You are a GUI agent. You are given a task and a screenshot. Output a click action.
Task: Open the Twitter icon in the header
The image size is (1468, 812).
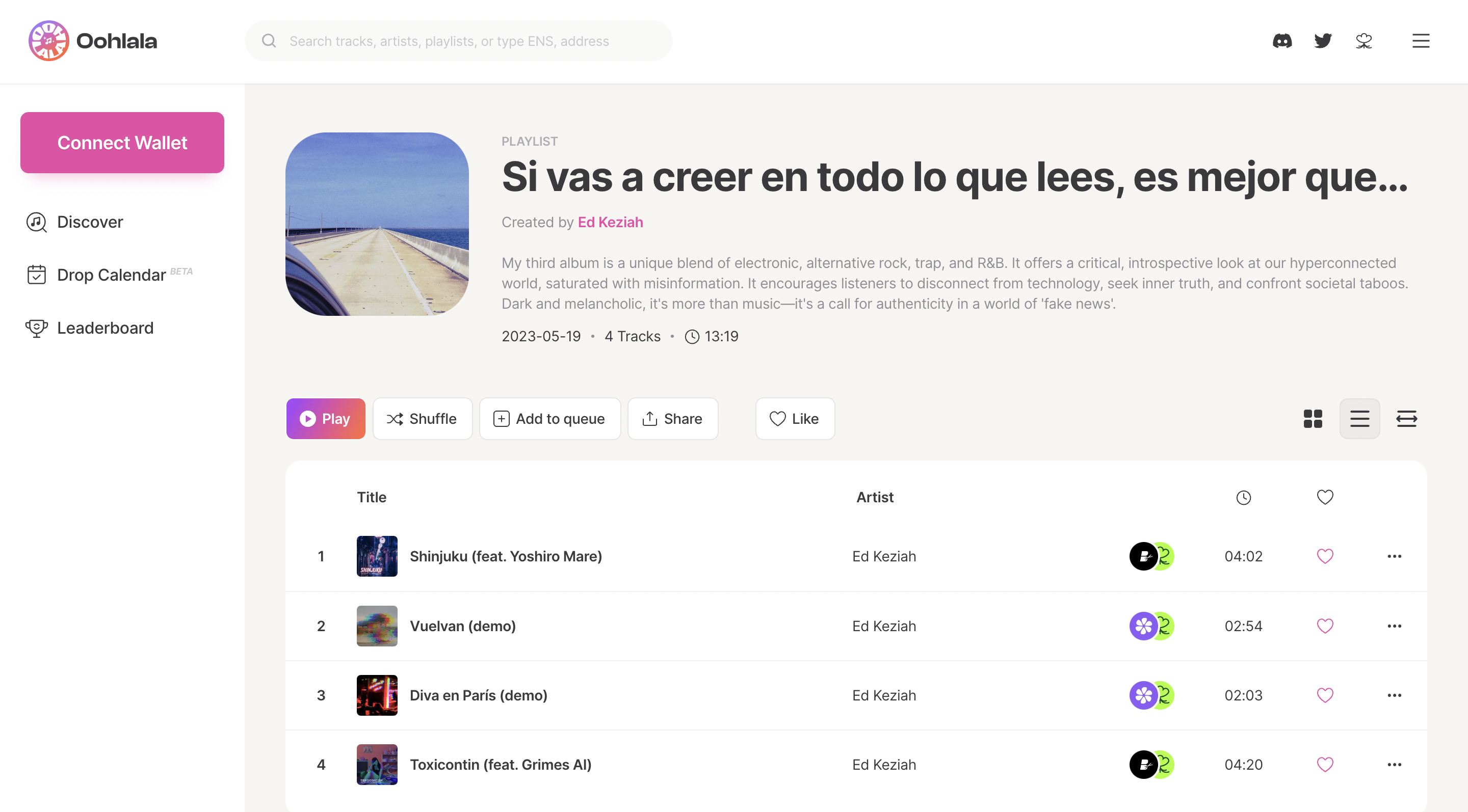point(1323,40)
